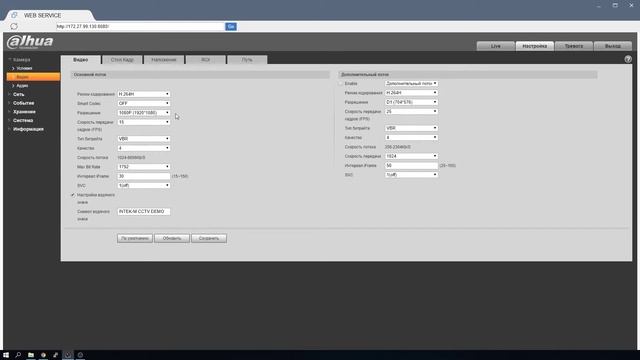Viewport: 640px width, 360px height.
Task: Click the URL address field
Action: pyautogui.click(x=140, y=27)
